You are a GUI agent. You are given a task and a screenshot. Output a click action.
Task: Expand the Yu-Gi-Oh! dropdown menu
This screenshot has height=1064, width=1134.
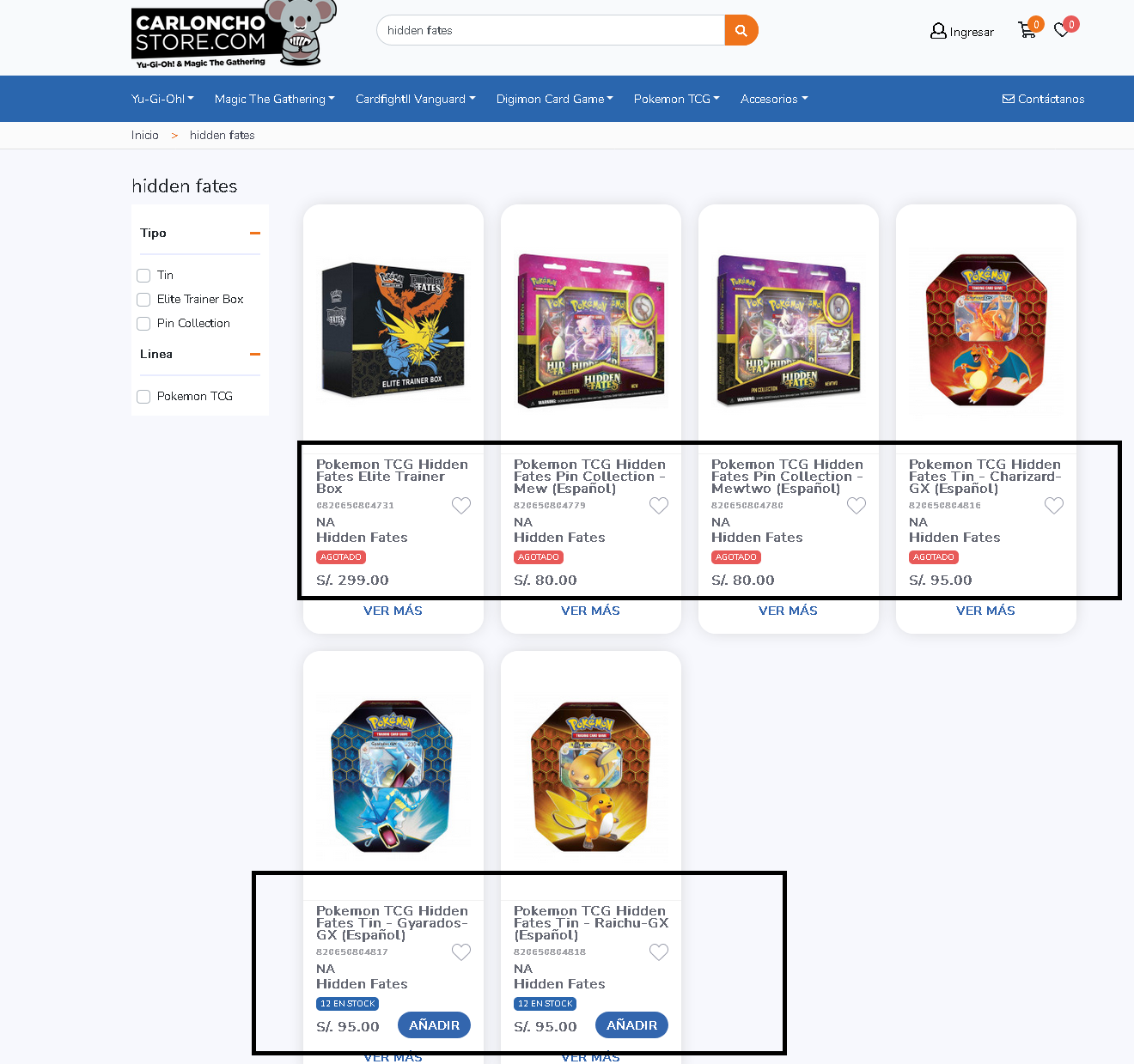tap(162, 99)
